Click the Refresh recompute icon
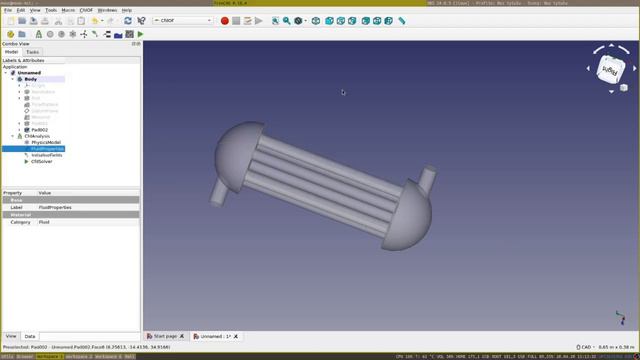 tap(128, 21)
